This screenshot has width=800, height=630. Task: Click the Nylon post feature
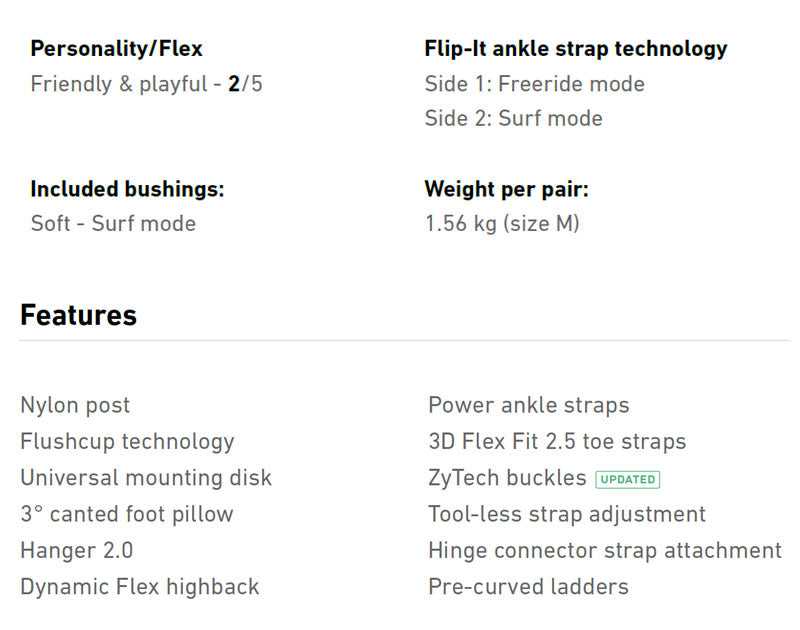[75, 406]
